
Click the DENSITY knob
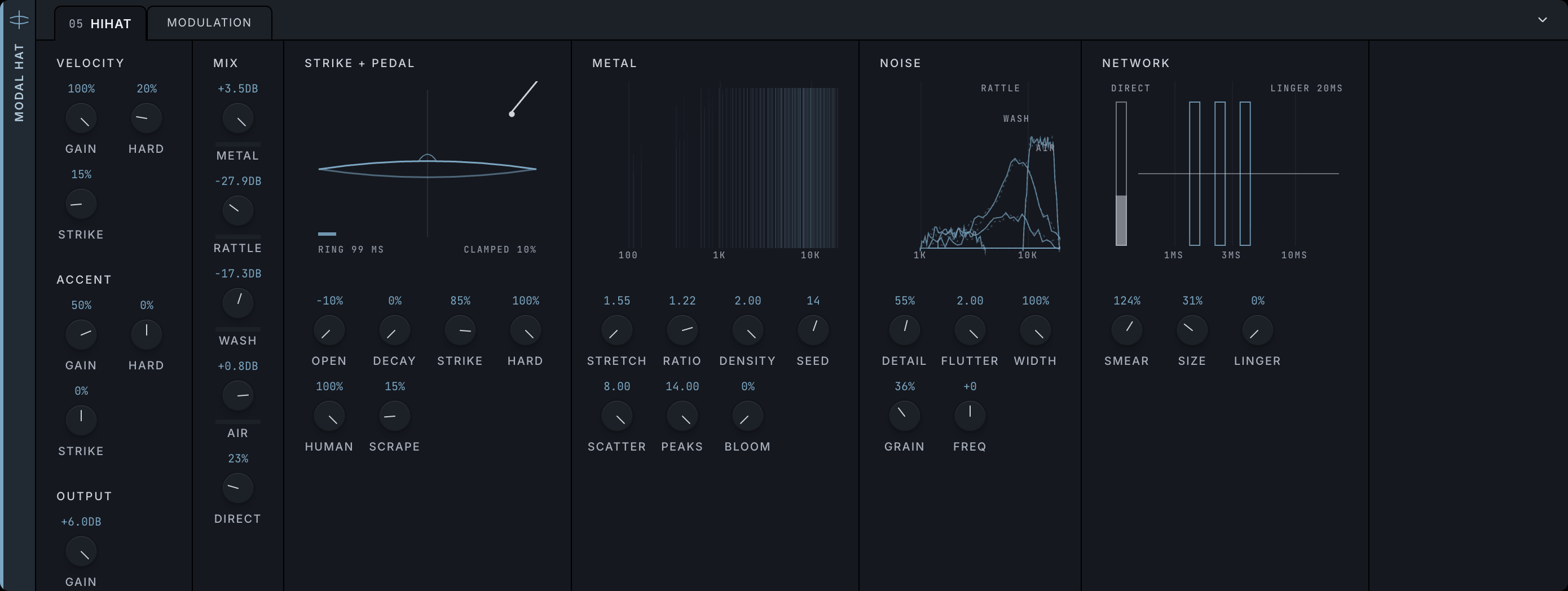tap(747, 330)
